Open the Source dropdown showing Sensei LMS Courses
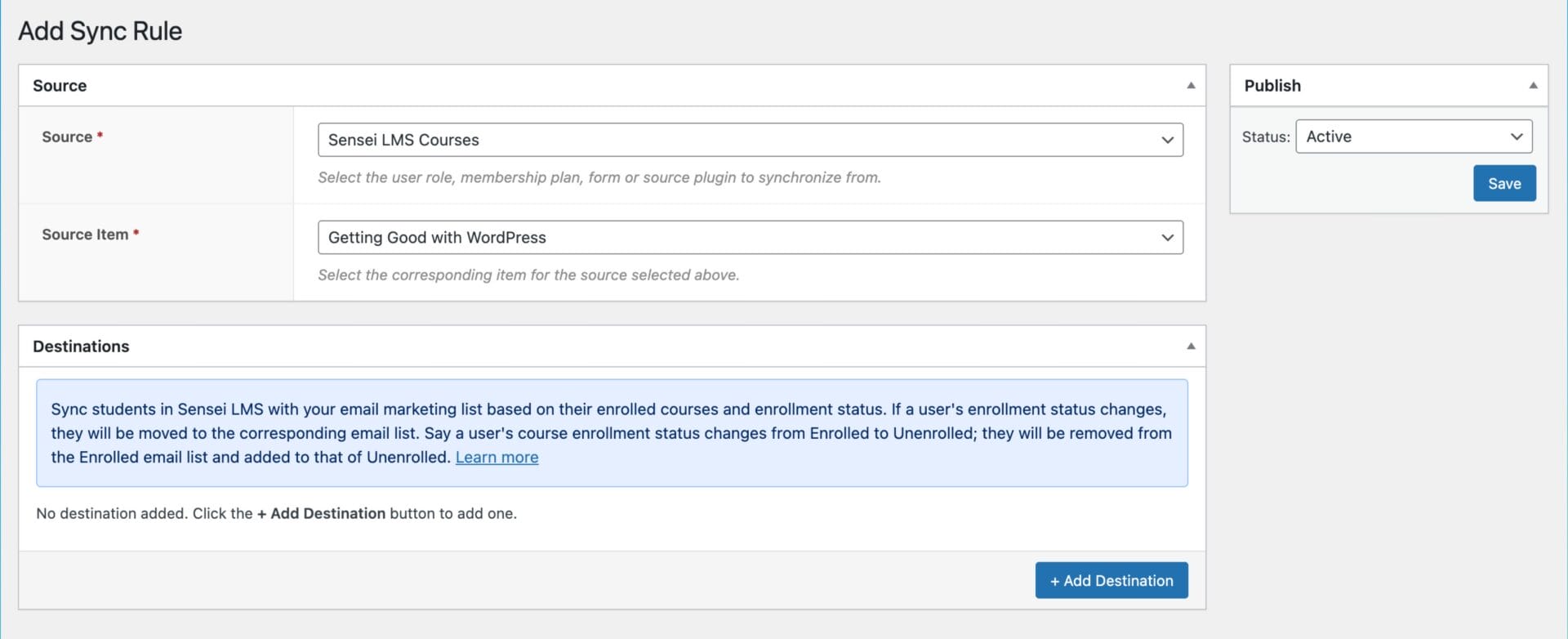This screenshot has width=1568, height=639. pos(750,140)
